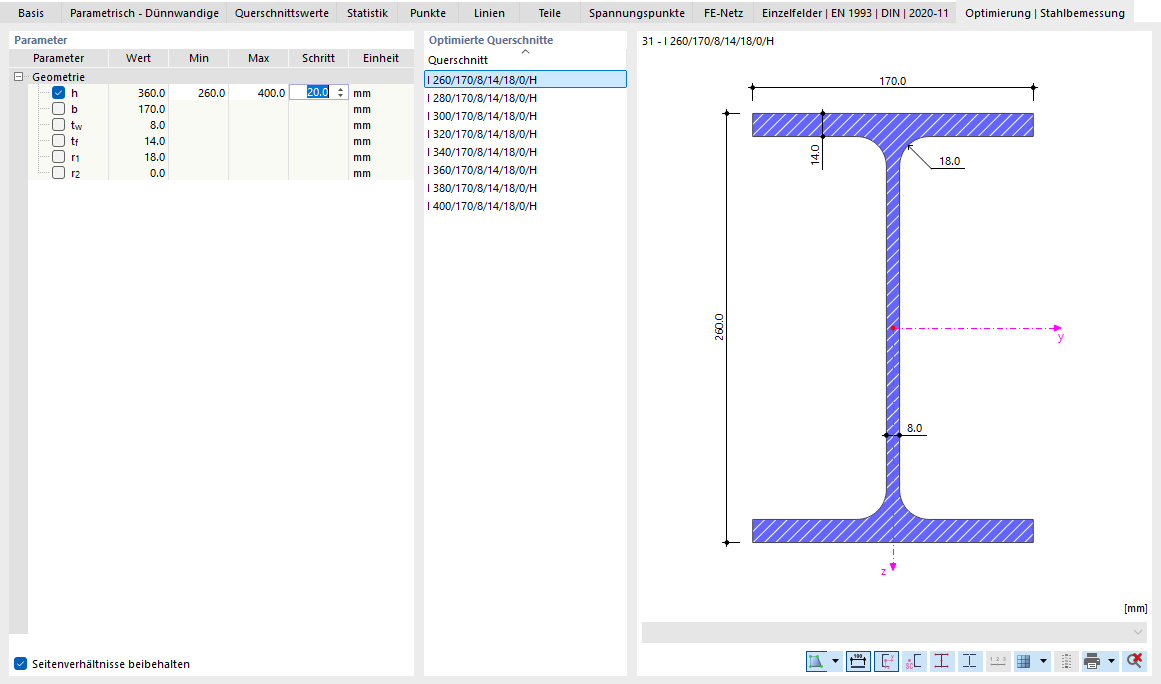This screenshot has width=1161, height=684.
Task: Toggle the dimensions display icon
Action: point(858,661)
